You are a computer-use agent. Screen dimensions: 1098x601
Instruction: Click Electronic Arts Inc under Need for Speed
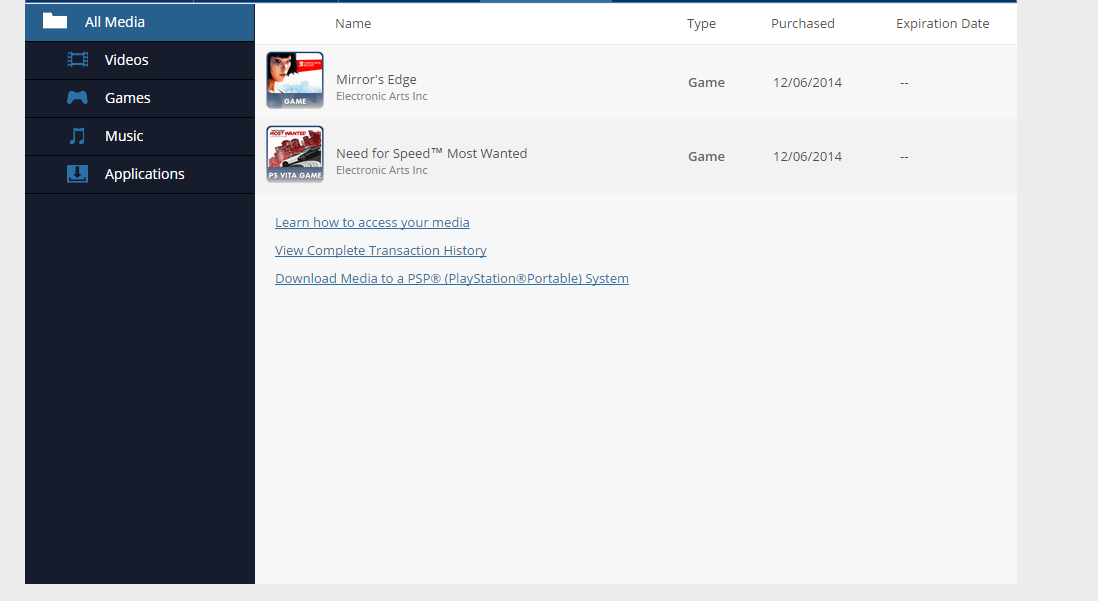[x=382, y=170]
